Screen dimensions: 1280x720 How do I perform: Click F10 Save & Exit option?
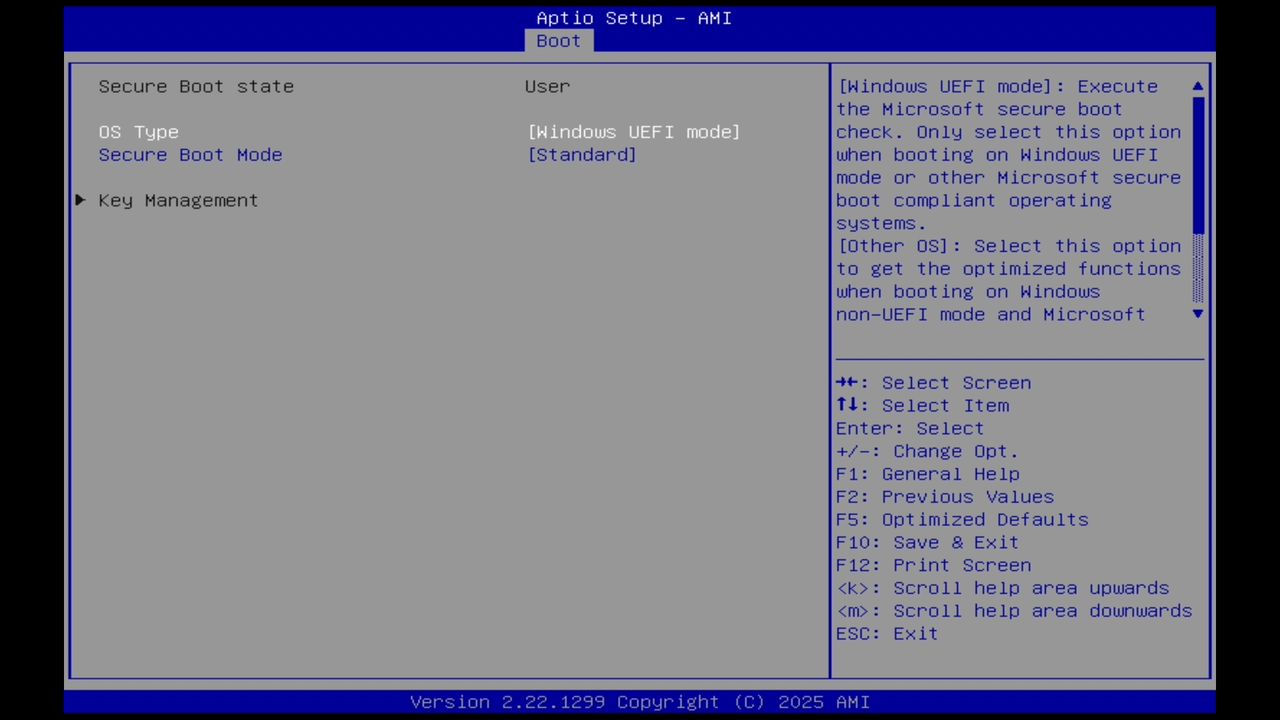tap(927, 542)
